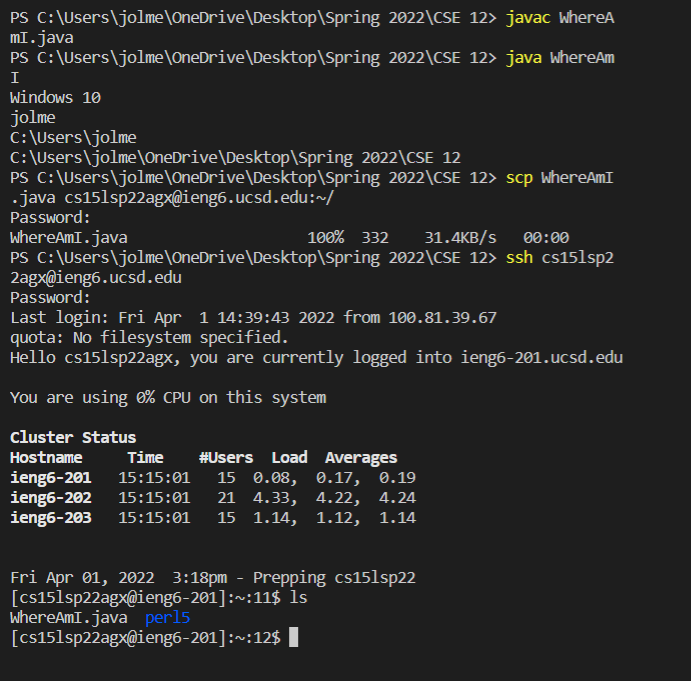Click the ls command at prompt 11
This screenshot has width=691, height=681.
tap(298, 597)
